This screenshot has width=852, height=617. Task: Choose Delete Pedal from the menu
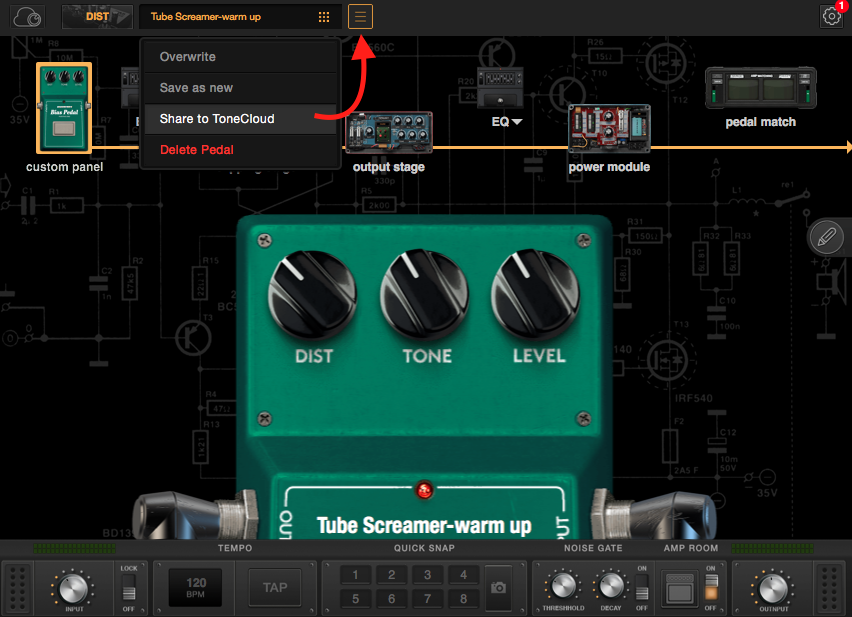click(x=197, y=150)
